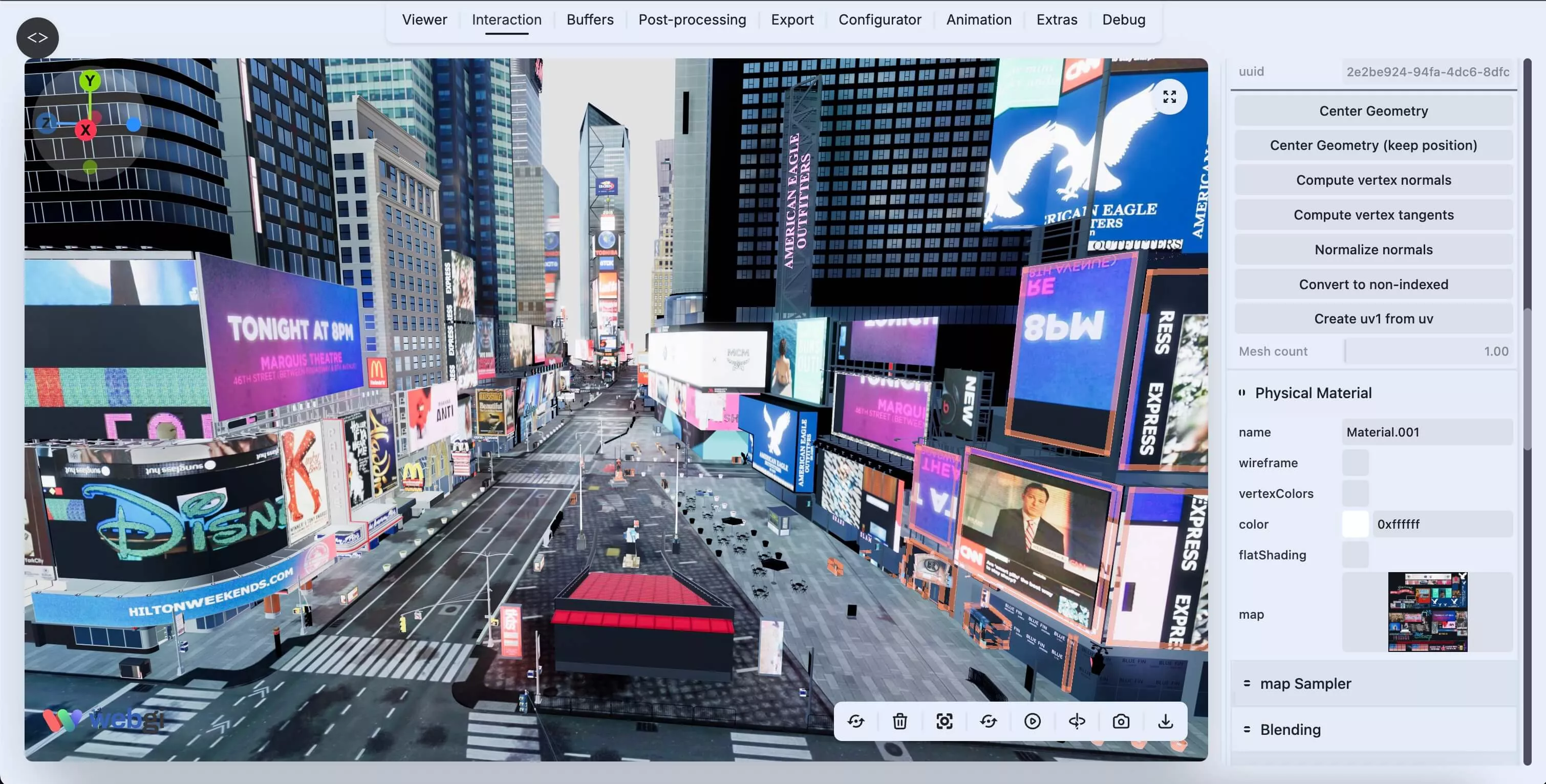This screenshot has width=1546, height=784.
Task: Toggle vertexColors on the material
Action: pos(1356,493)
